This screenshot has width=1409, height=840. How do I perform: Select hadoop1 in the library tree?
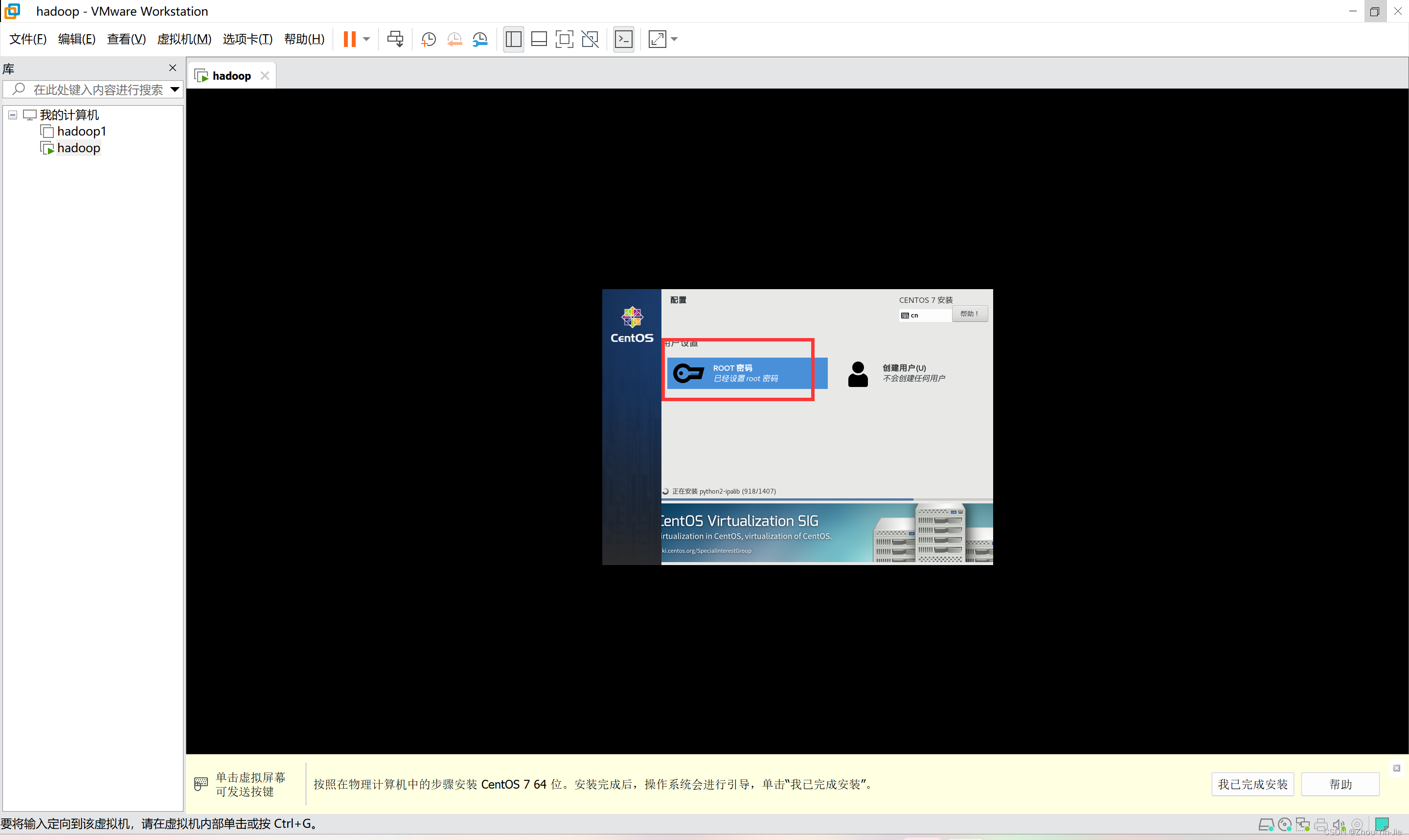click(x=82, y=131)
